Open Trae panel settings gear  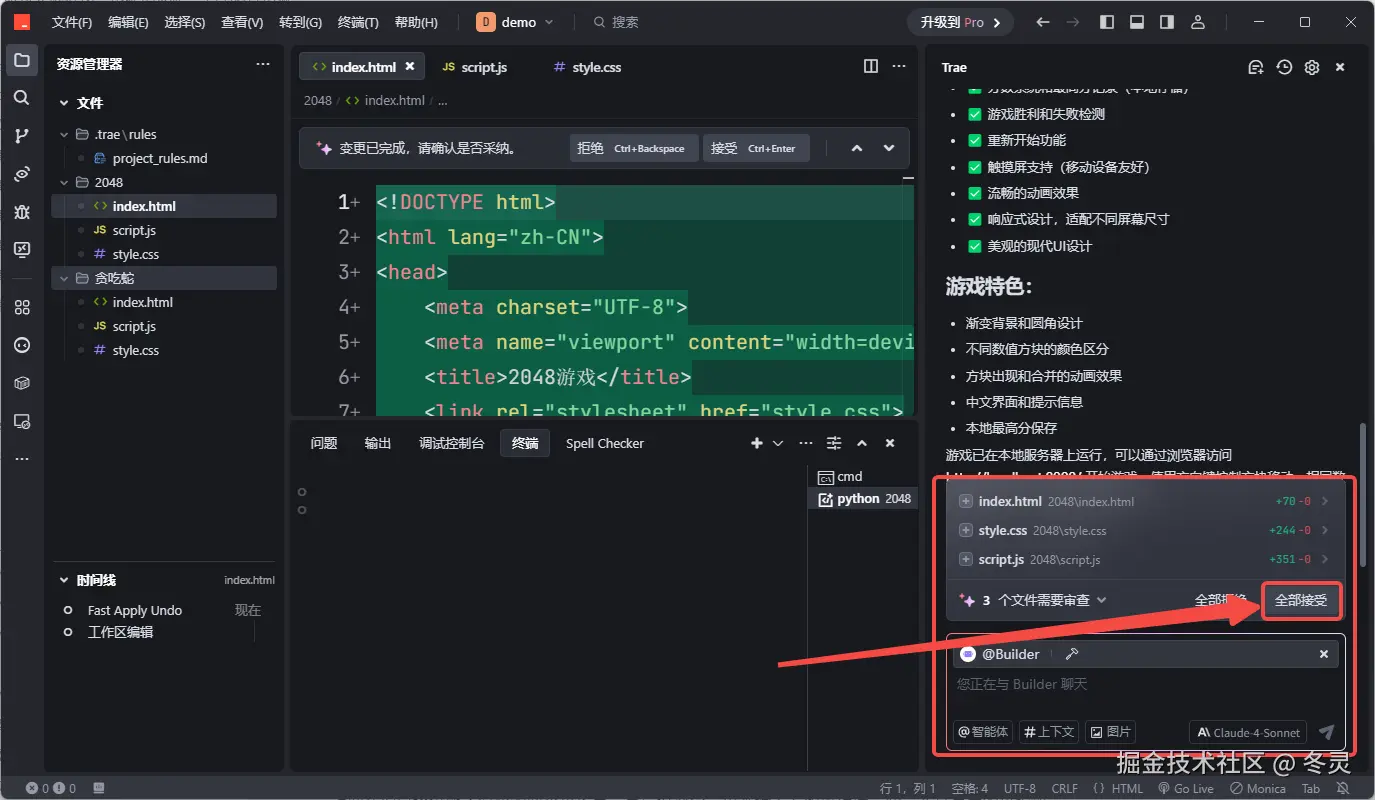pos(1312,67)
